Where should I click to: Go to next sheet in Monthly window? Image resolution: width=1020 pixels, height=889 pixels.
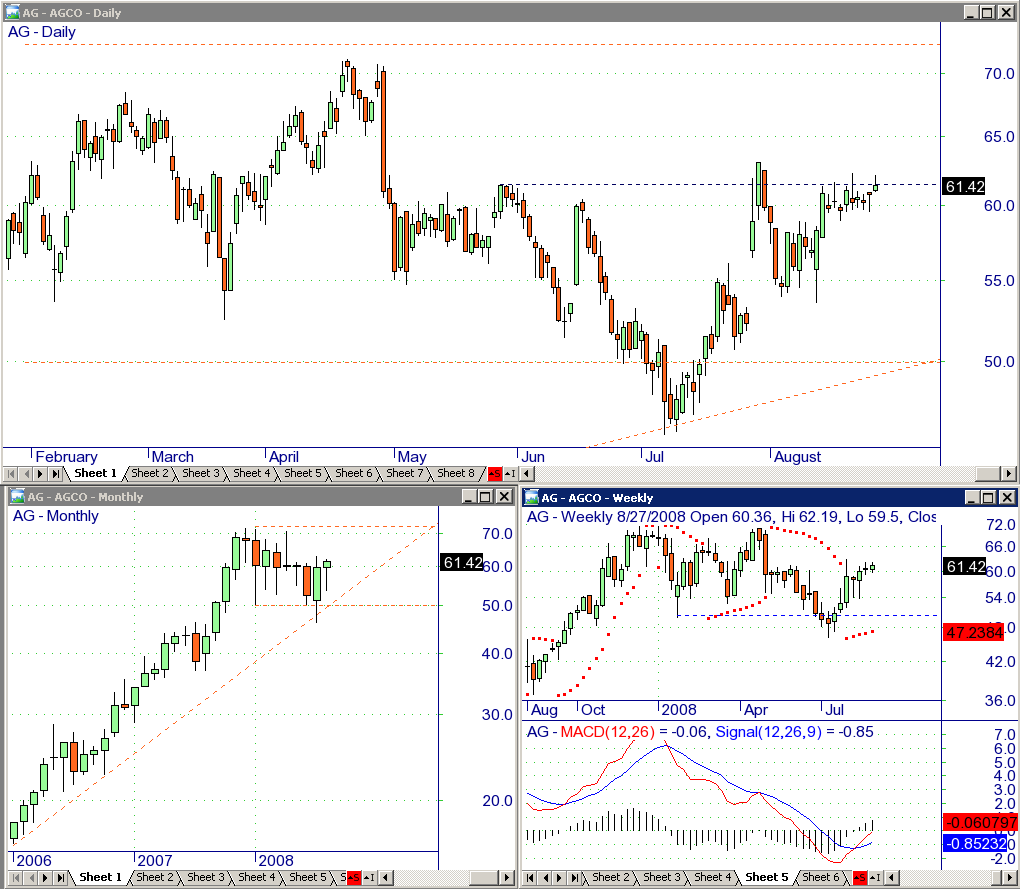[46, 878]
